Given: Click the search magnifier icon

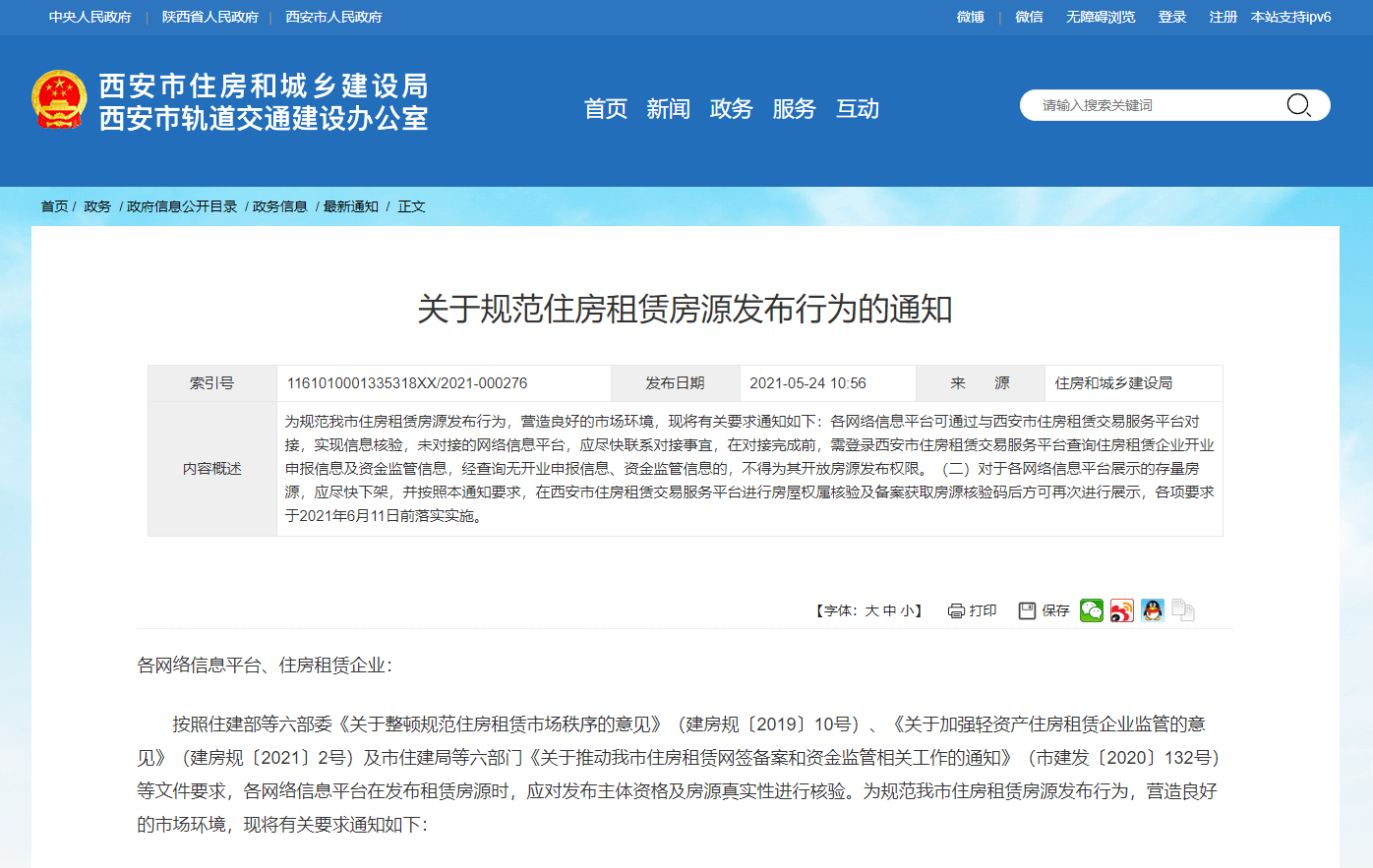Looking at the screenshot, I should point(1300,105).
